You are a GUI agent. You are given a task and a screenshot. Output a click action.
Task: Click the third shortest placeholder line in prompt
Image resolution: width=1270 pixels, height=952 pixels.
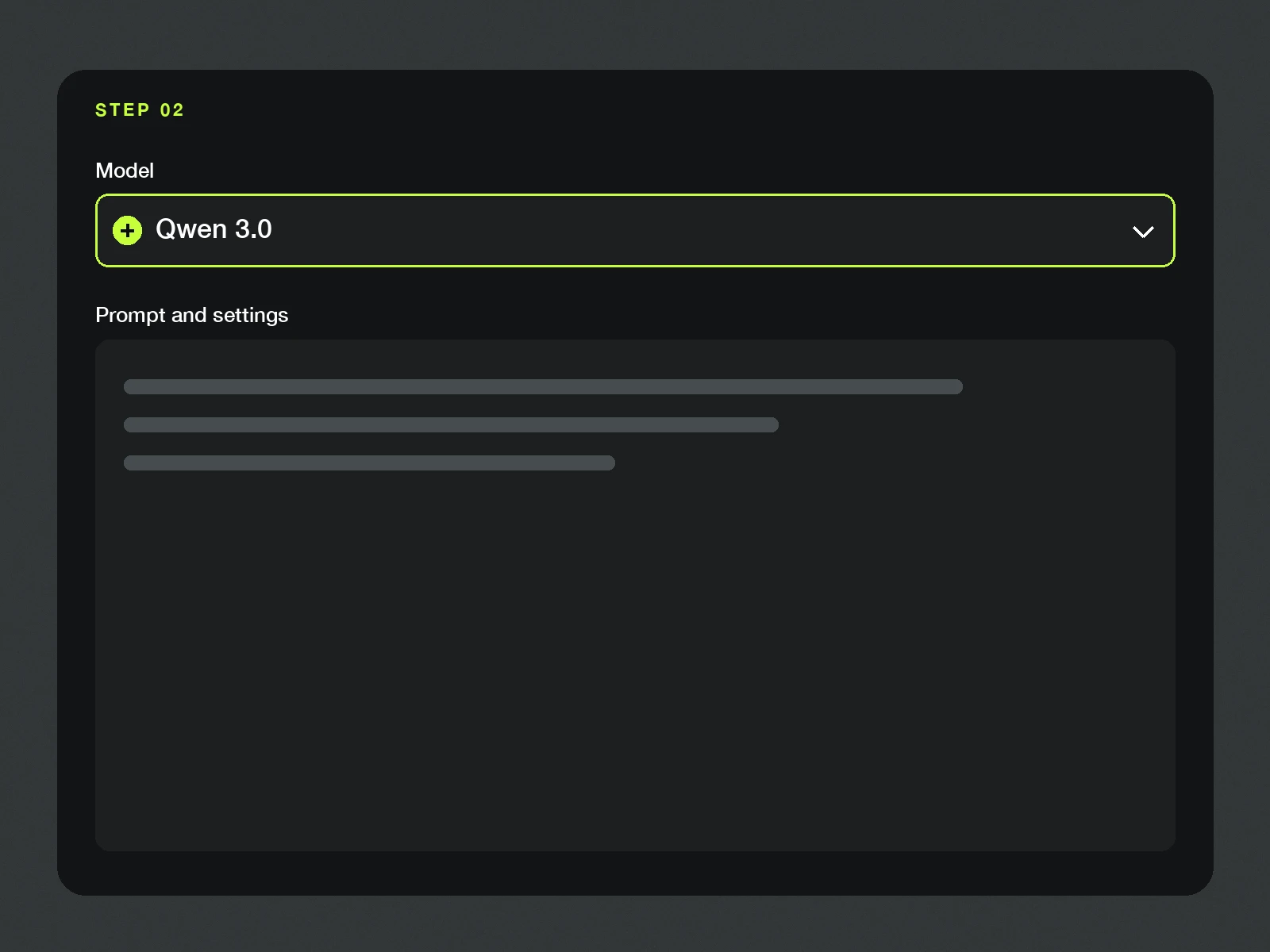(x=369, y=463)
